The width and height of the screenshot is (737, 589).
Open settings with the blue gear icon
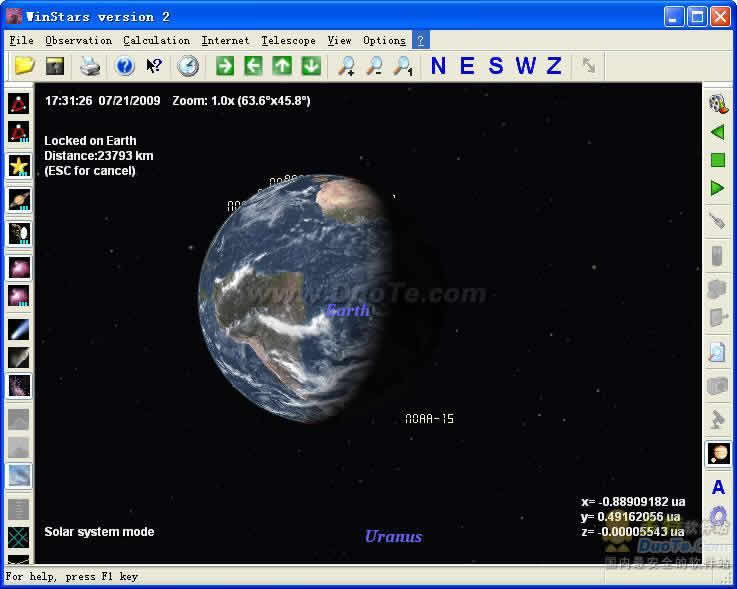click(x=718, y=516)
